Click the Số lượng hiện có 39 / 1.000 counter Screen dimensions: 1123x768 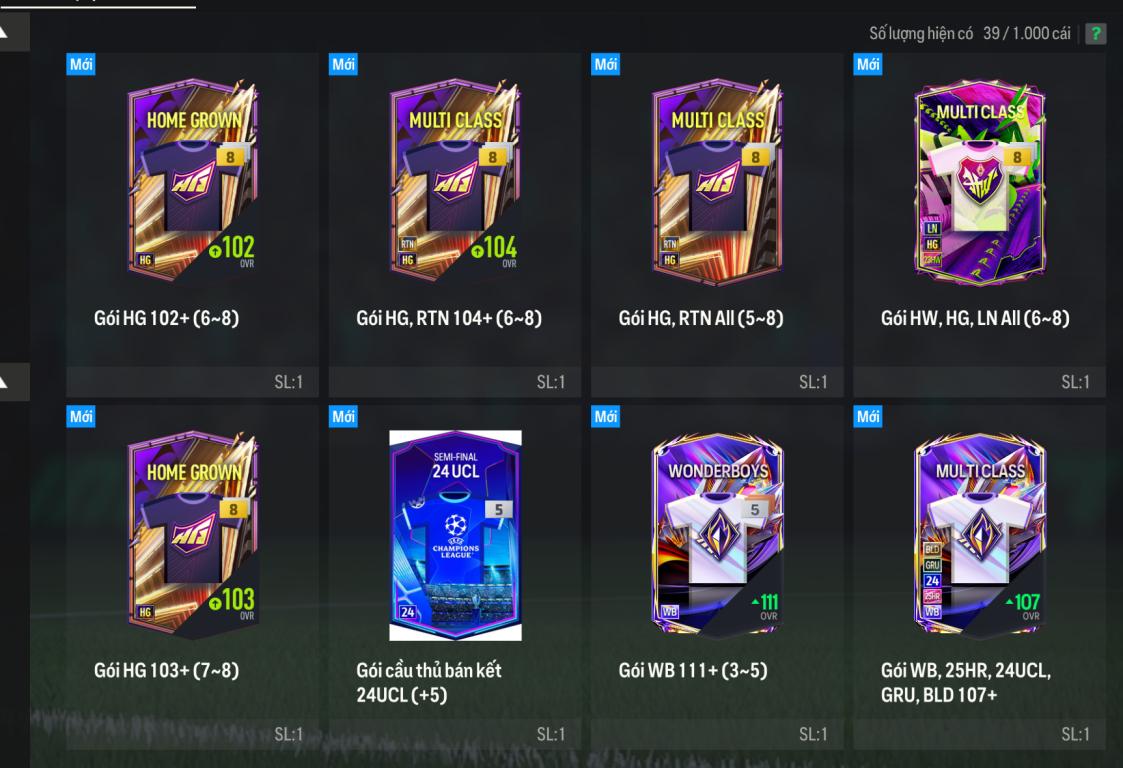coord(970,34)
